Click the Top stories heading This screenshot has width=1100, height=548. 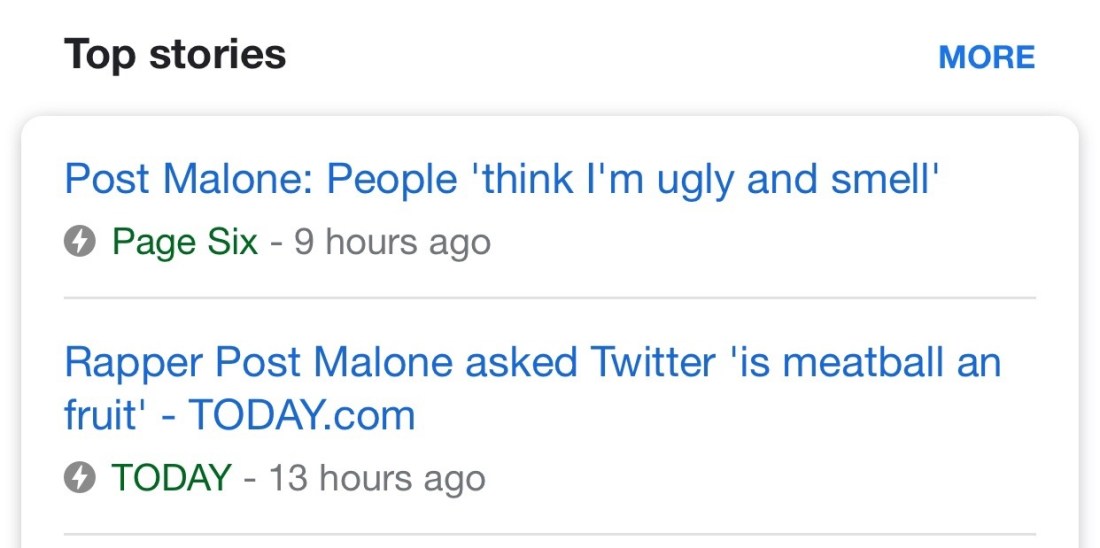pos(175,54)
